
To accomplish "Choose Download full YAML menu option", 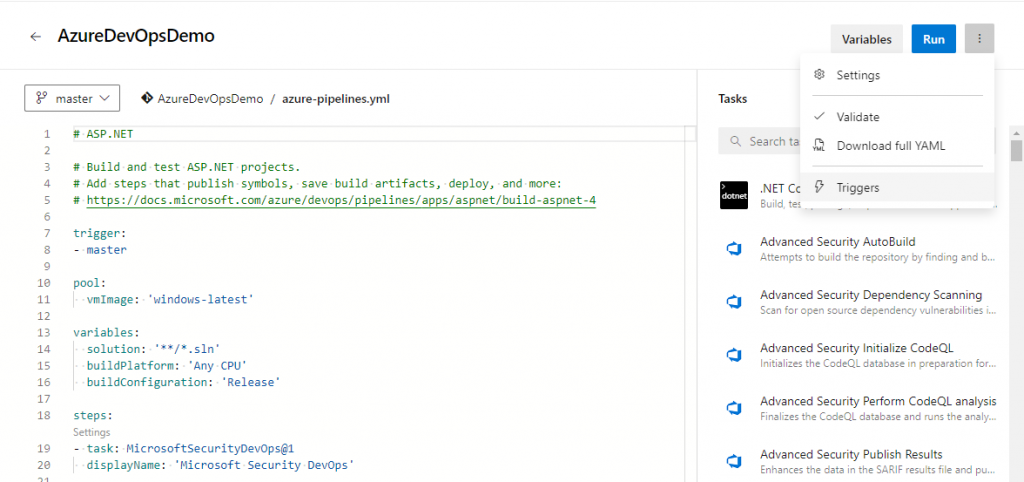I will tap(890, 146).
